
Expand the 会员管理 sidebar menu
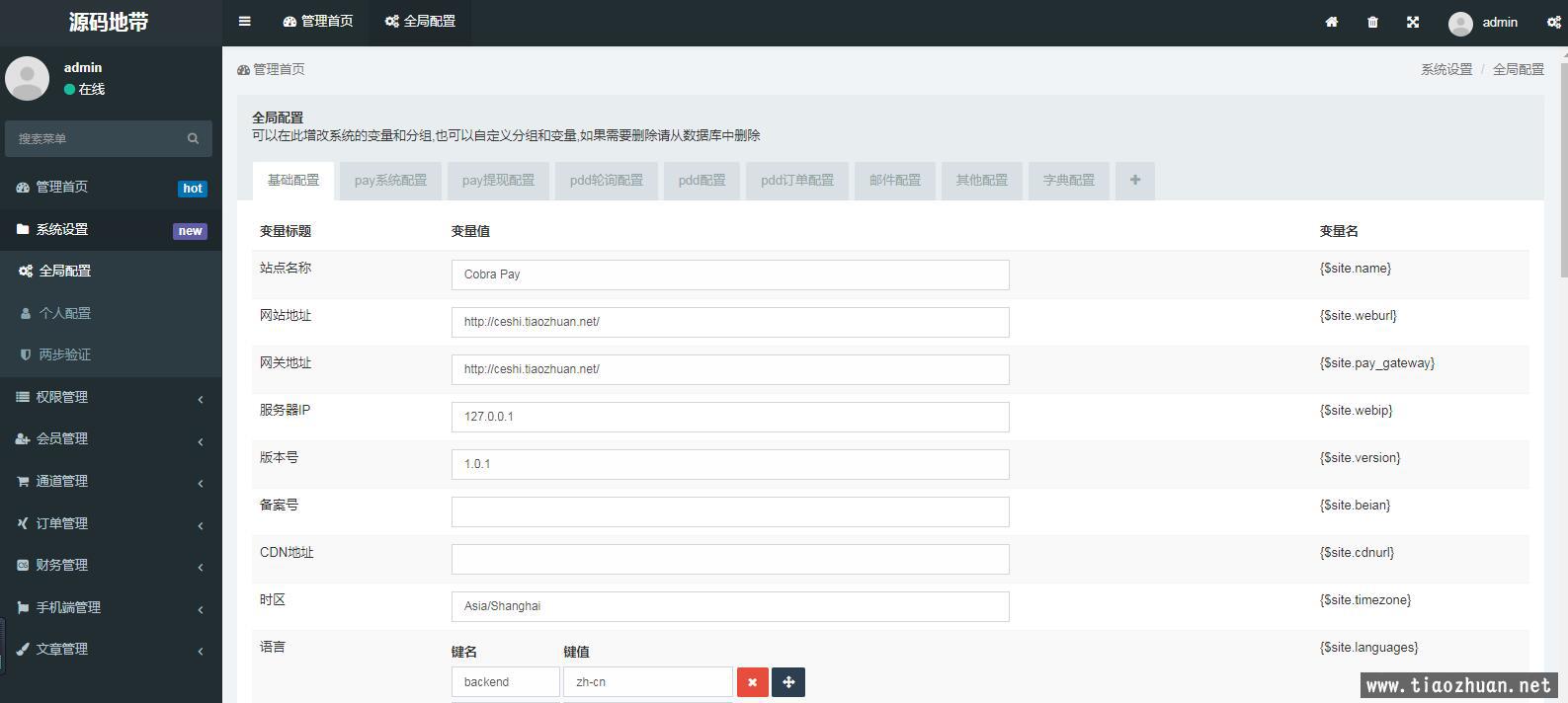pyautogui.click(x=111, y=438)
